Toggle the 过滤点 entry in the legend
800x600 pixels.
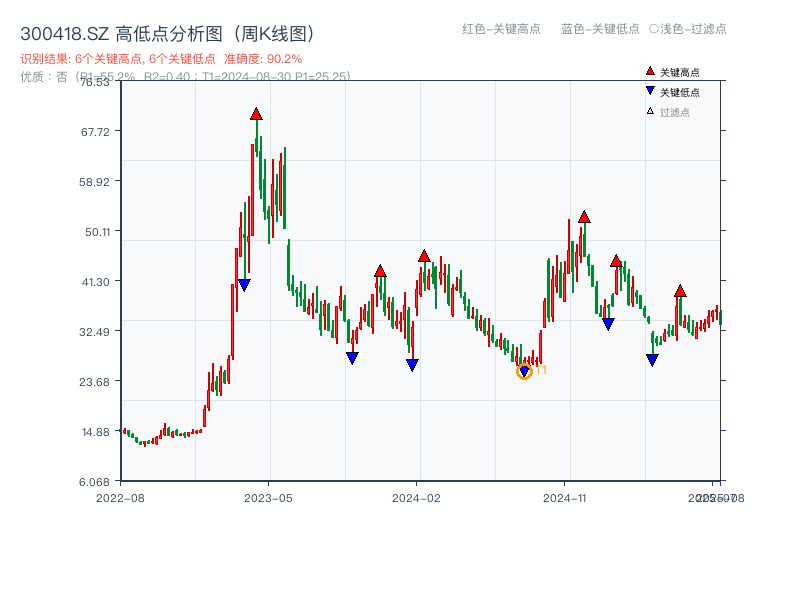pyautogui.click(x=668, y=111)
